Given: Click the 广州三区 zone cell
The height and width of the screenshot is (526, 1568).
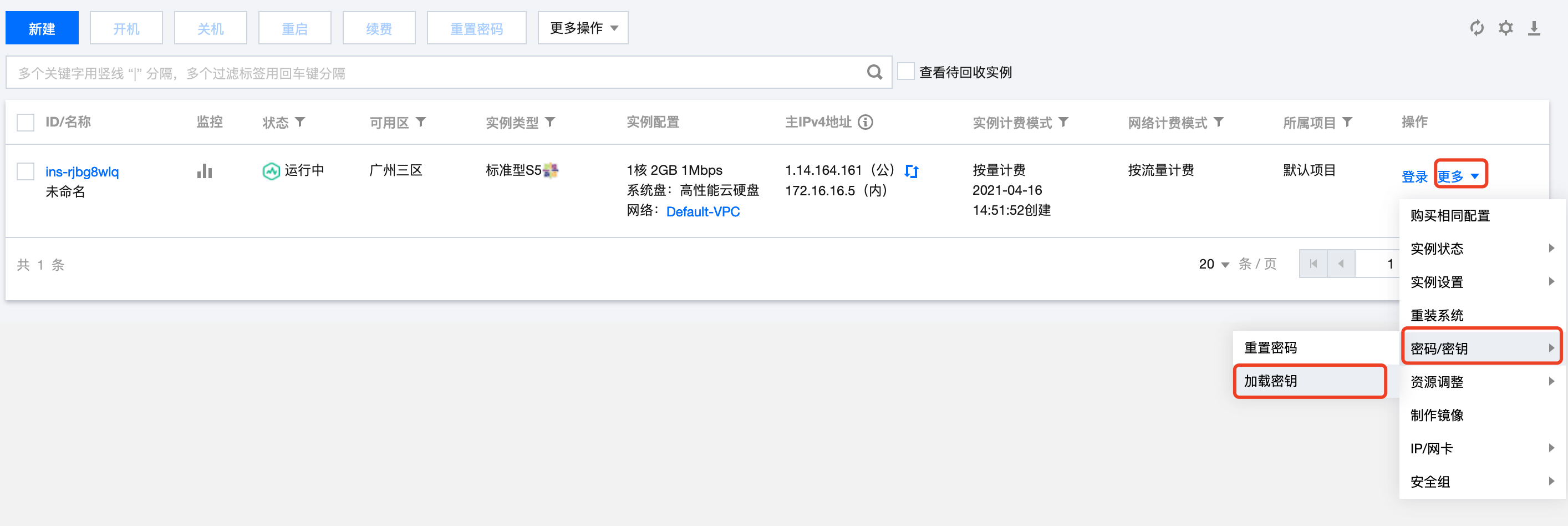Looking at the screenshot, I should tap(396, 170).
